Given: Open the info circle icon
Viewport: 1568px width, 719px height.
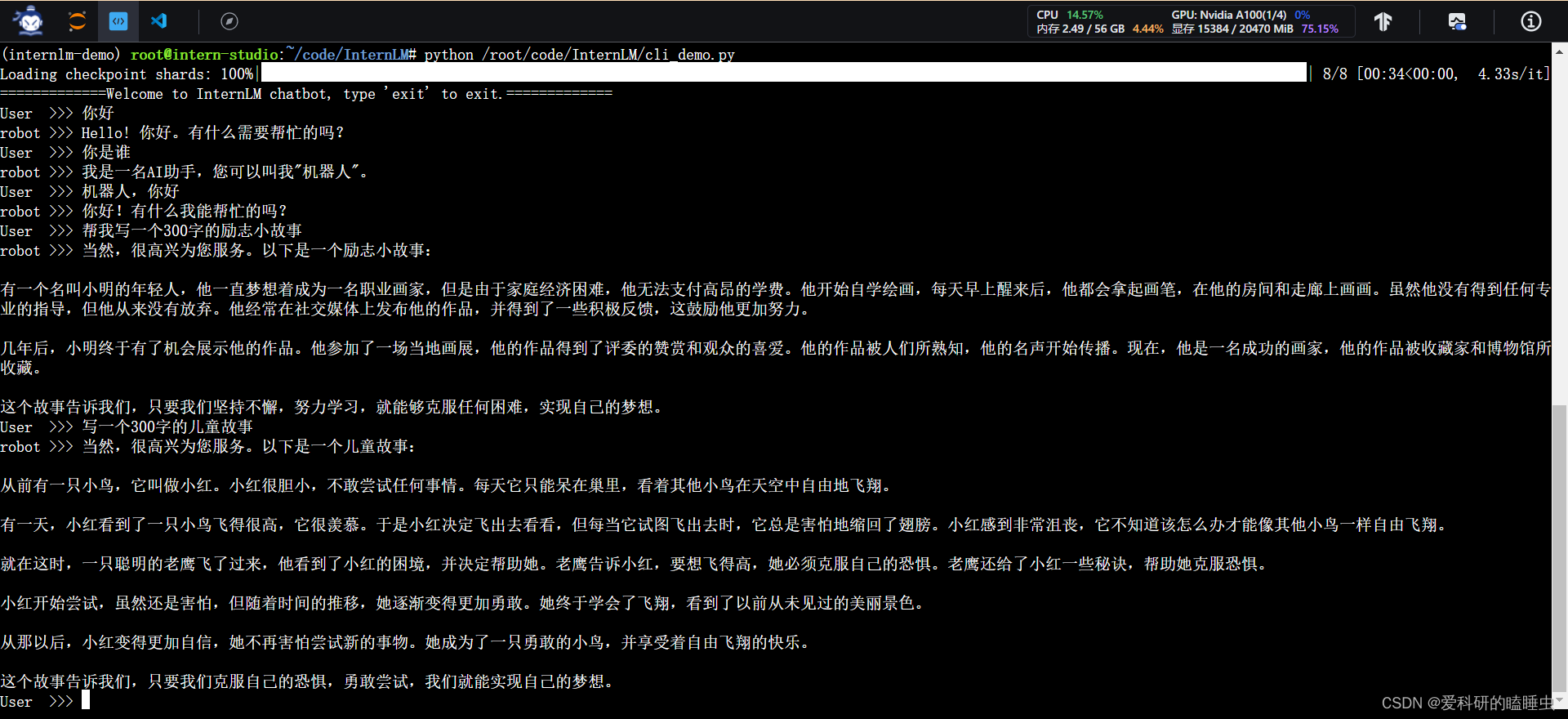Looking at the screenshot, I should click(x=1531, y=21).
